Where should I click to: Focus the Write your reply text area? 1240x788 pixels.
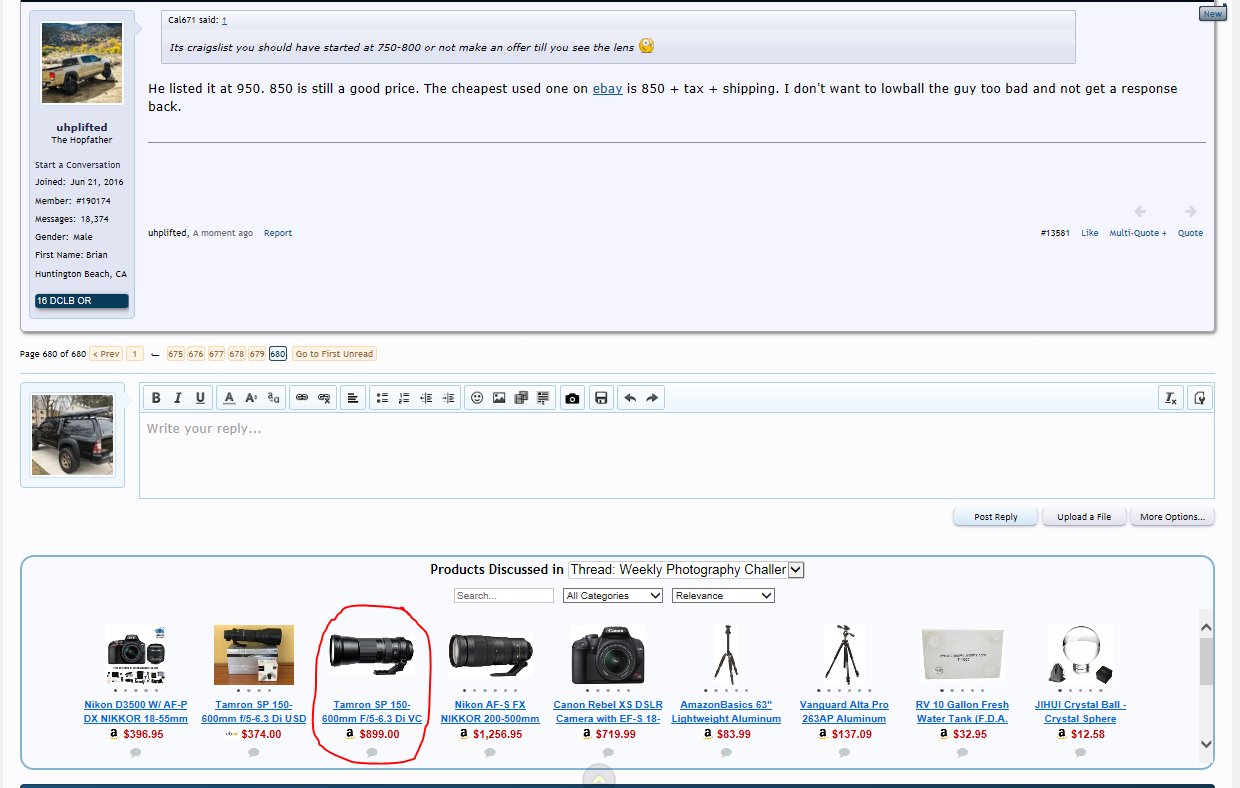(676, 455)
